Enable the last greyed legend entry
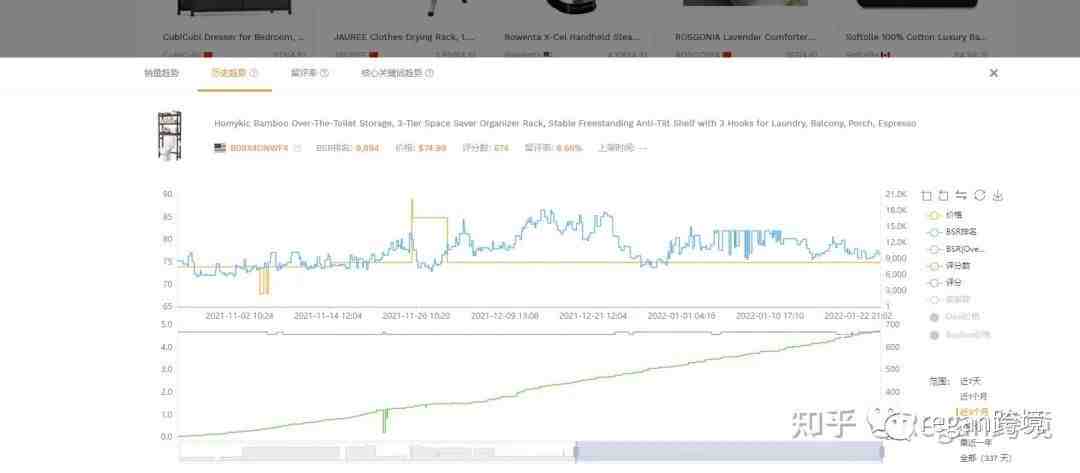The width and height of the screenshot is (1080, 473). [959, 335]
